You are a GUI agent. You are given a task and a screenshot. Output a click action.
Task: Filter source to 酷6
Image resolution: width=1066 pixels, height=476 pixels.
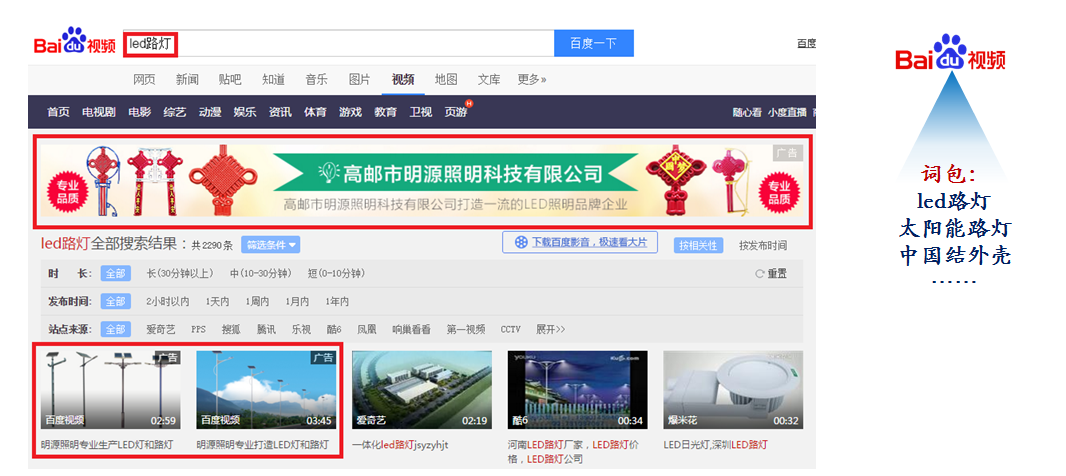tap(334, 329)
